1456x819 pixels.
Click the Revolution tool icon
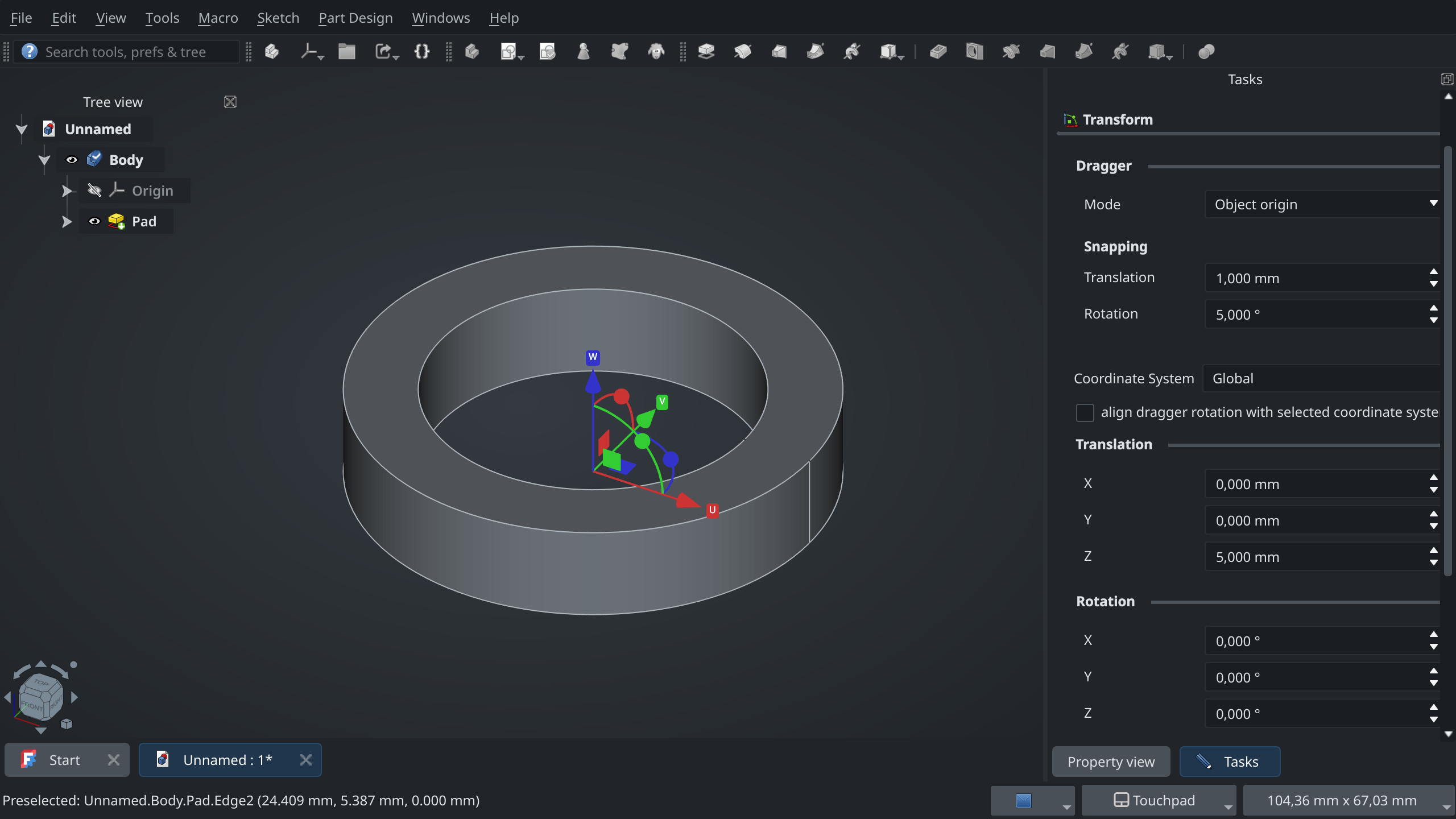click(x=742, y=52)
